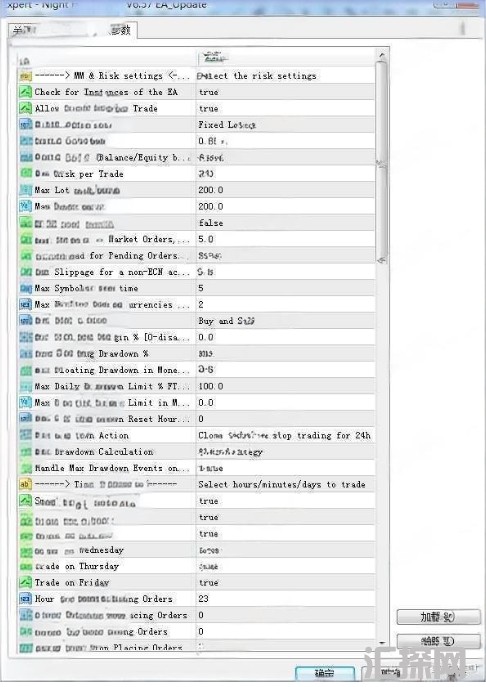This screenshot has height=687, width=486.
Task: Click the value 23 on the Hour Orders row
Action: (203, 598)
